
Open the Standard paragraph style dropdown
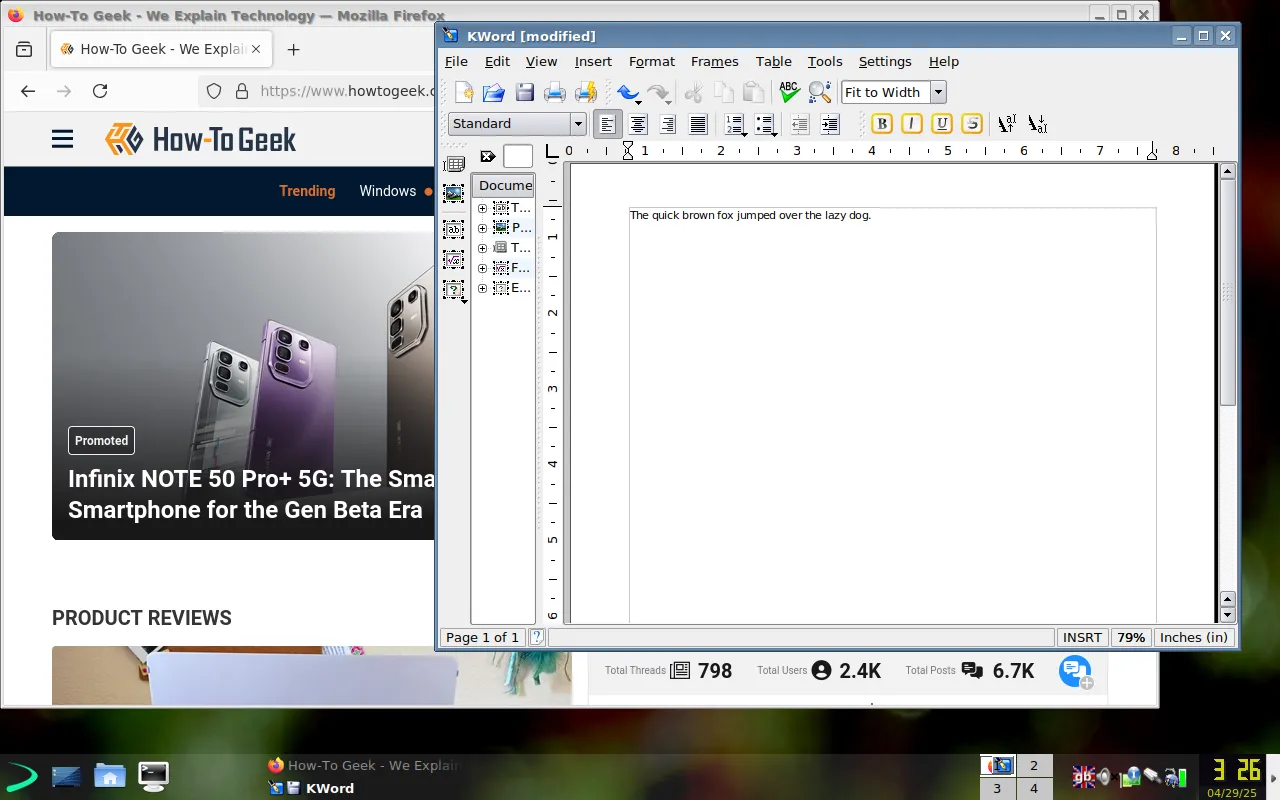[578, 123]
